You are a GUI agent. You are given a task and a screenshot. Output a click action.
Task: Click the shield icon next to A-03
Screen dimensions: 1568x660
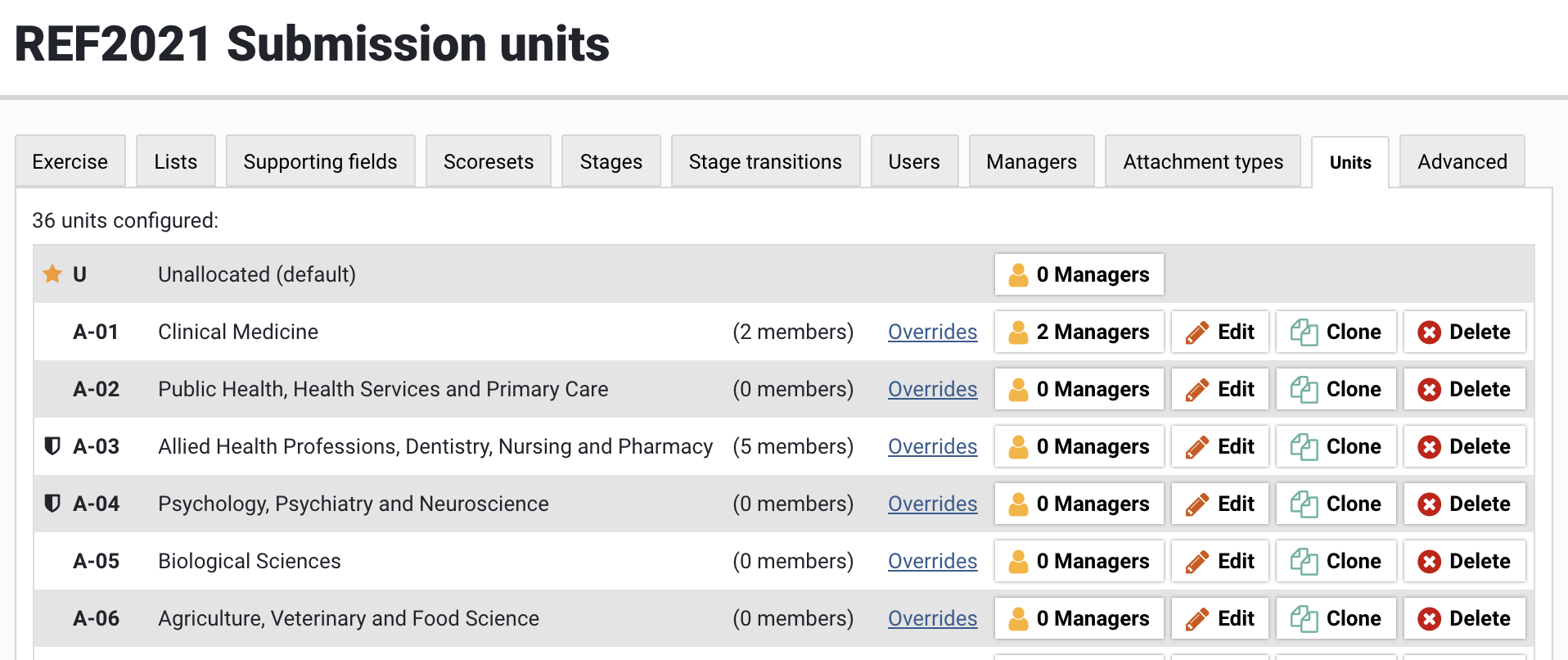click(52, 446)
